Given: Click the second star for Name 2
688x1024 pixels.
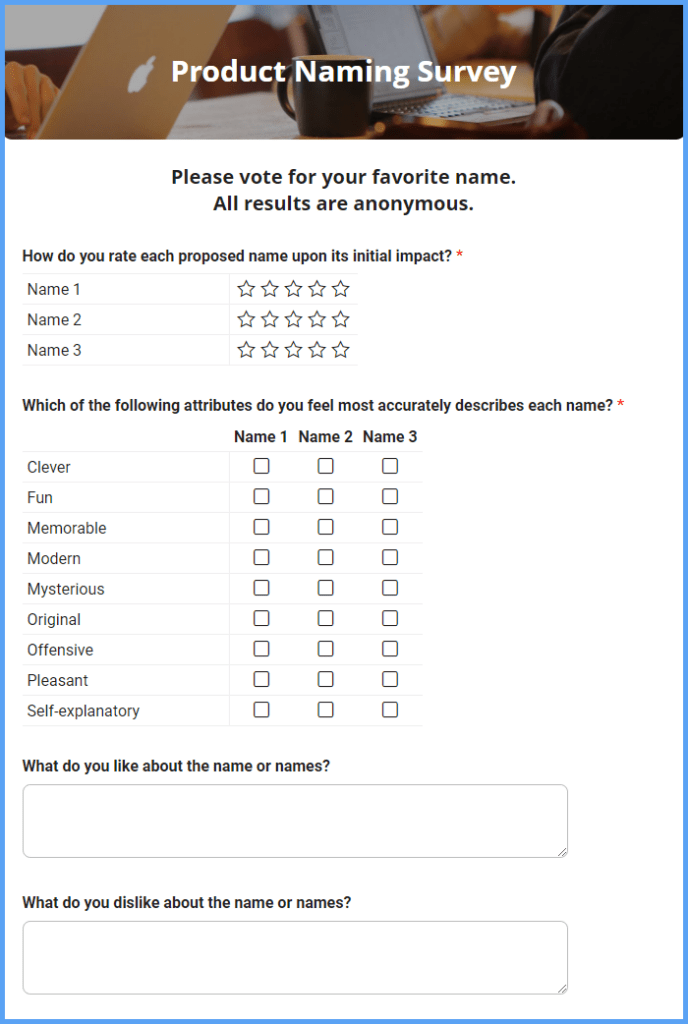Looking at the screenshot, I should (269, 319).
